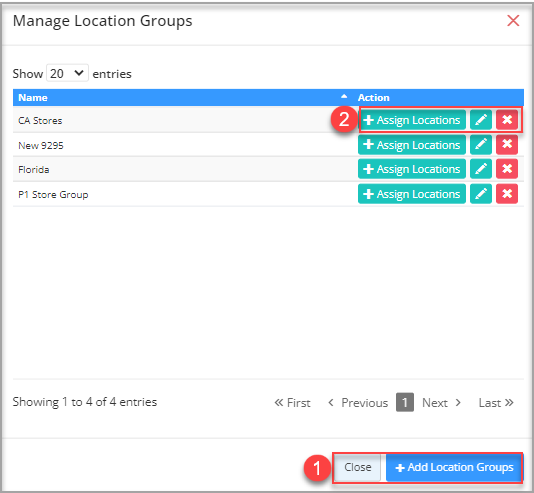
Task: Jump to the Last page
Action: click(496, 403)
